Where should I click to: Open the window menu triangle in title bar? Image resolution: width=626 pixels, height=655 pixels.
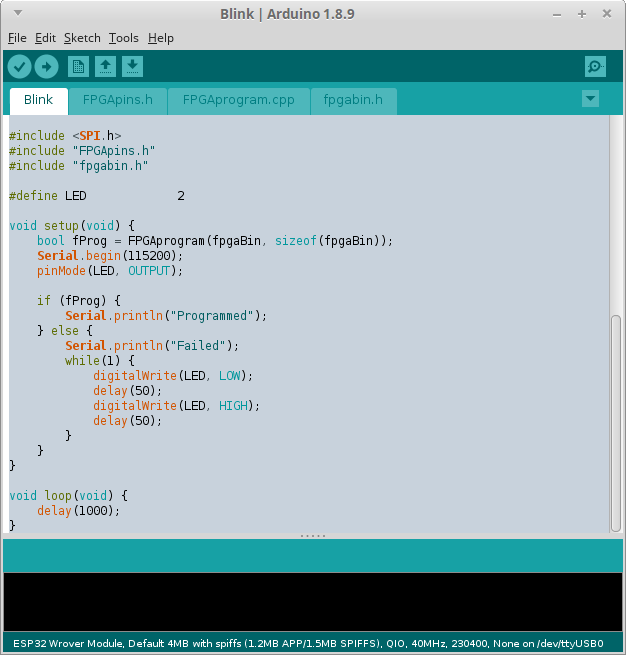[18, 13]
